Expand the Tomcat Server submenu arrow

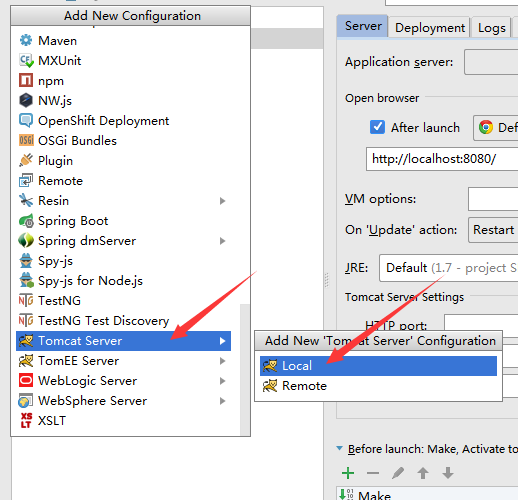(223, 341)
